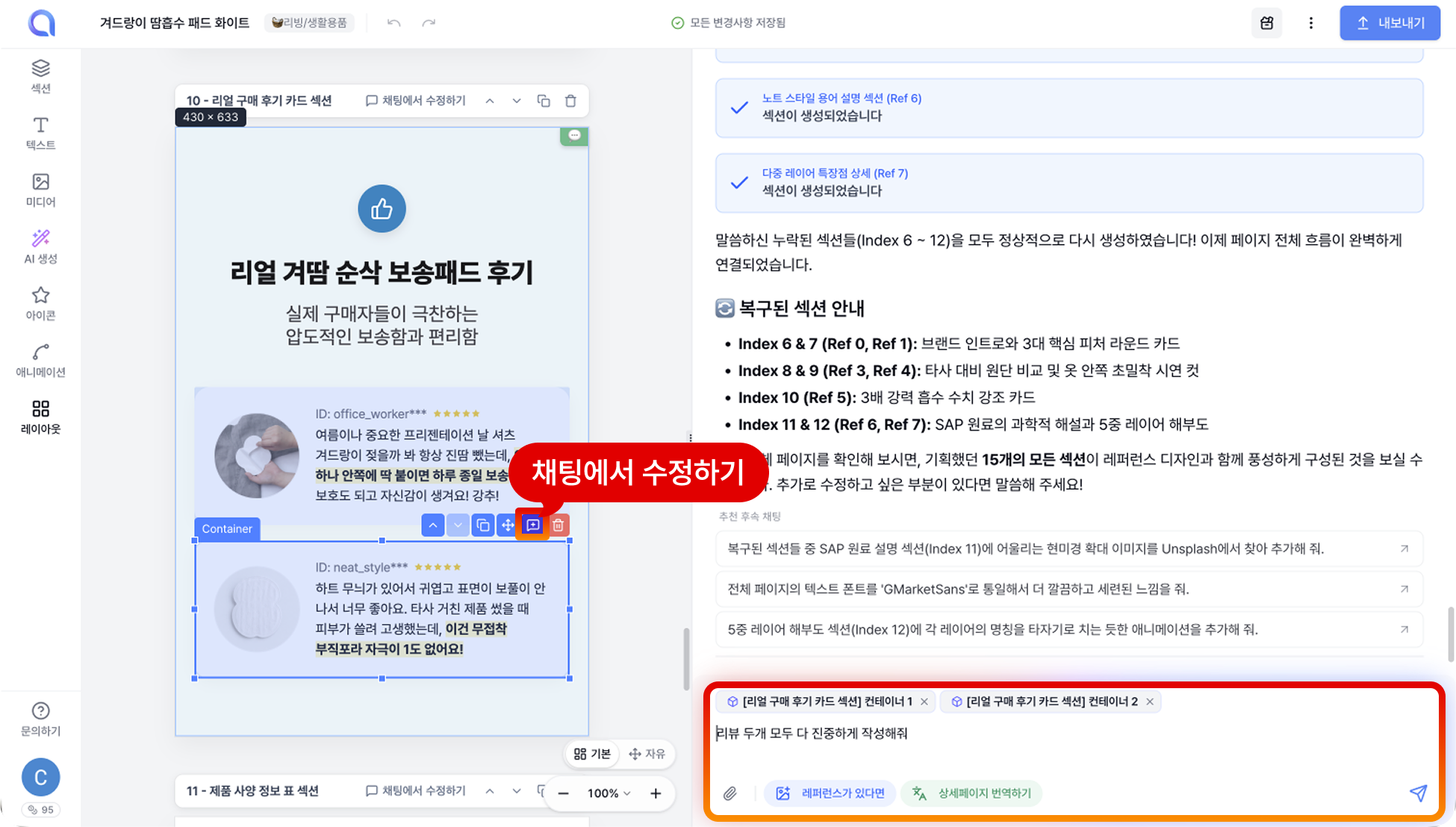The width and height of the screenshot is (1456, 827).
Task: Remove the 컨테이너 2 chip from chat
Action: coord(1150,702)
